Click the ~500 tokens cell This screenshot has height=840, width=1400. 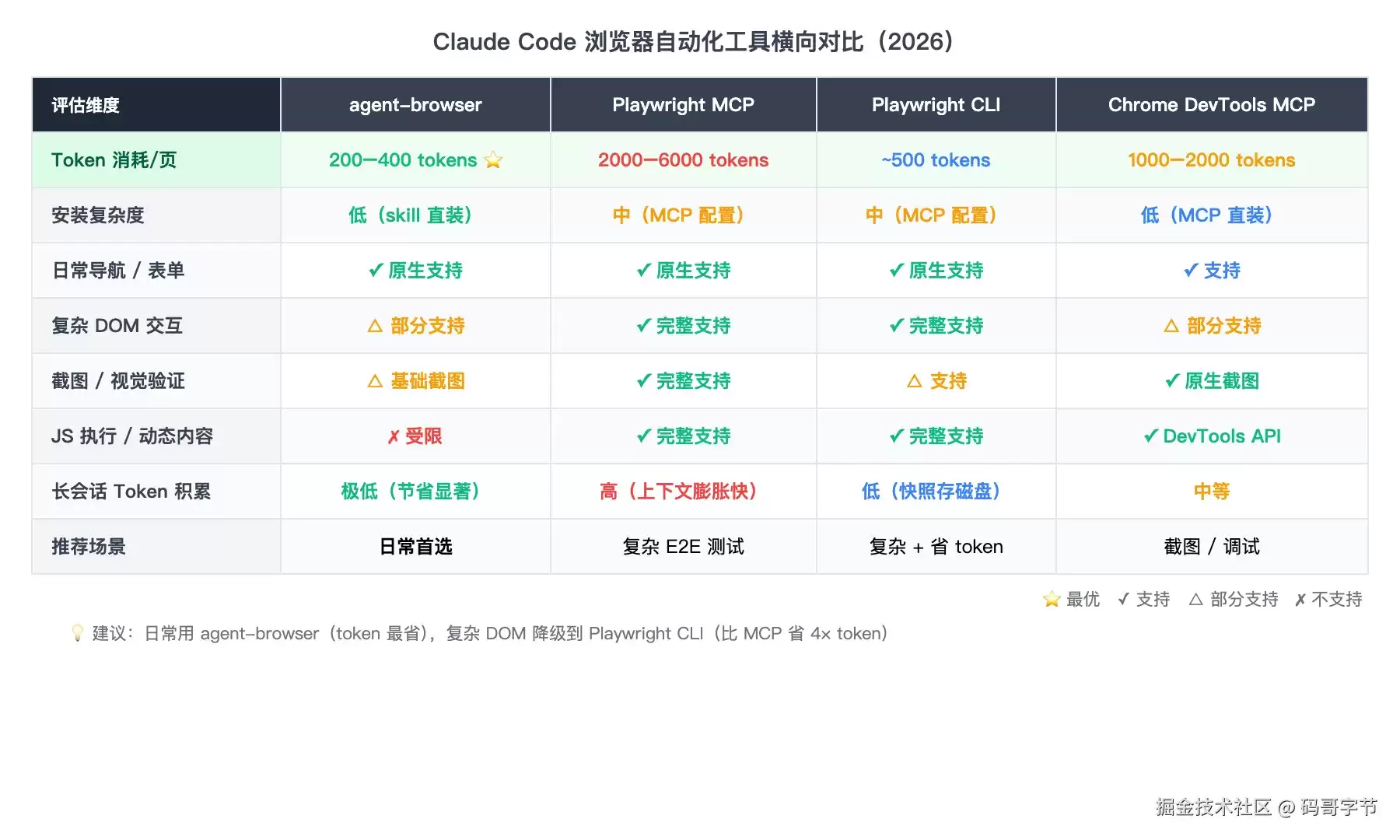[936, 160]
